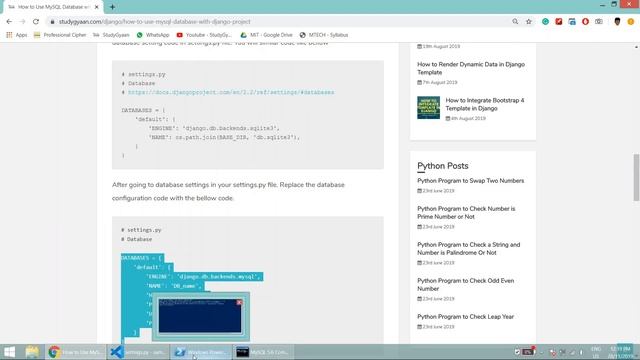Open How to Integrate Bootstrap 4 Template post

point(485,104)
